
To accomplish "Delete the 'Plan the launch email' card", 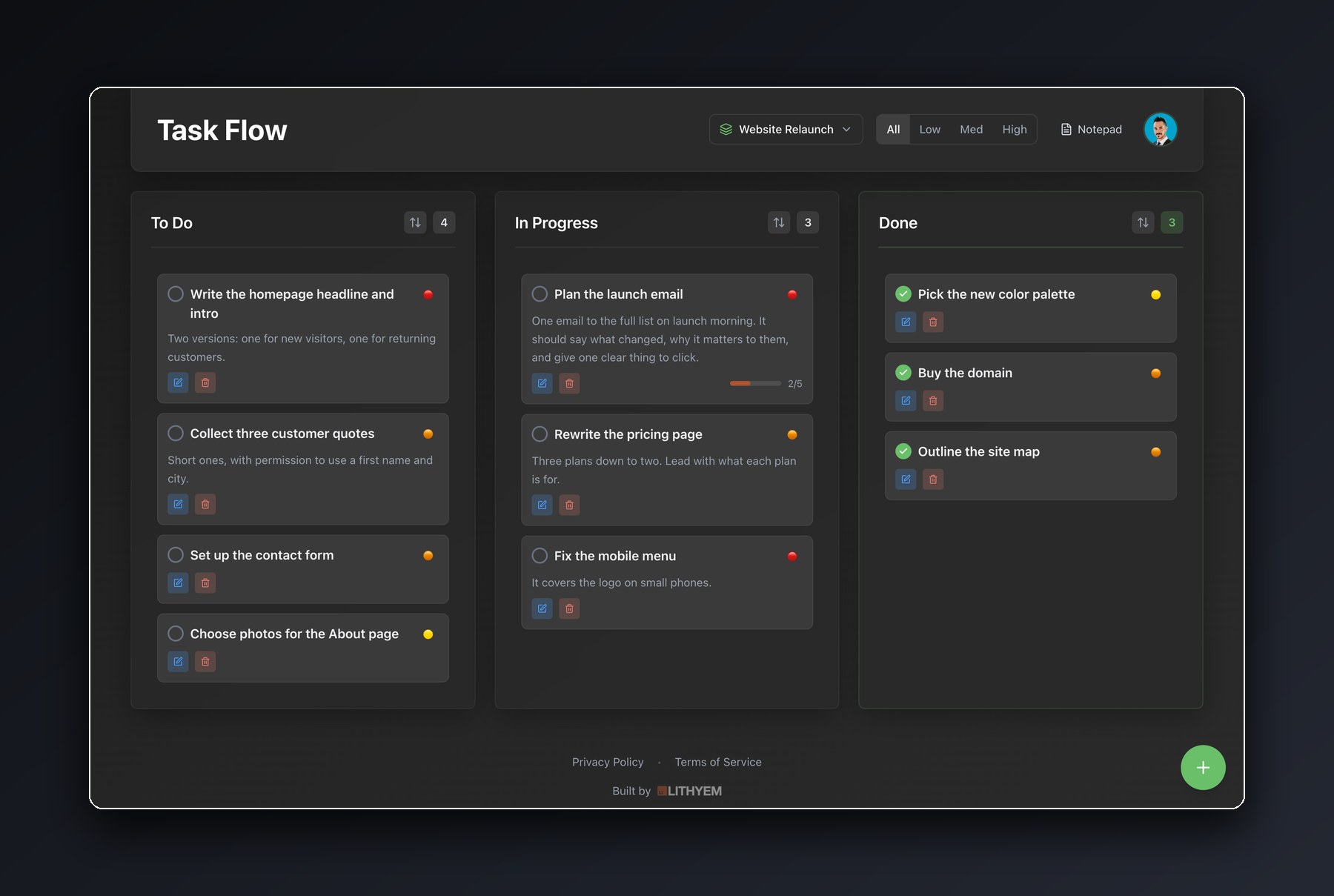I will (x=569, y=384).
